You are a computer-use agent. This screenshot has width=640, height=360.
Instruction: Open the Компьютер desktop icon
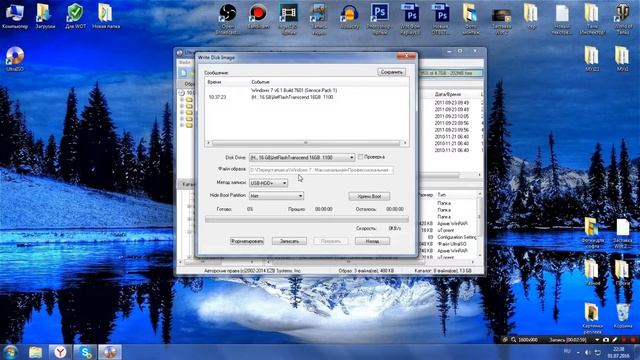[15, 16]
